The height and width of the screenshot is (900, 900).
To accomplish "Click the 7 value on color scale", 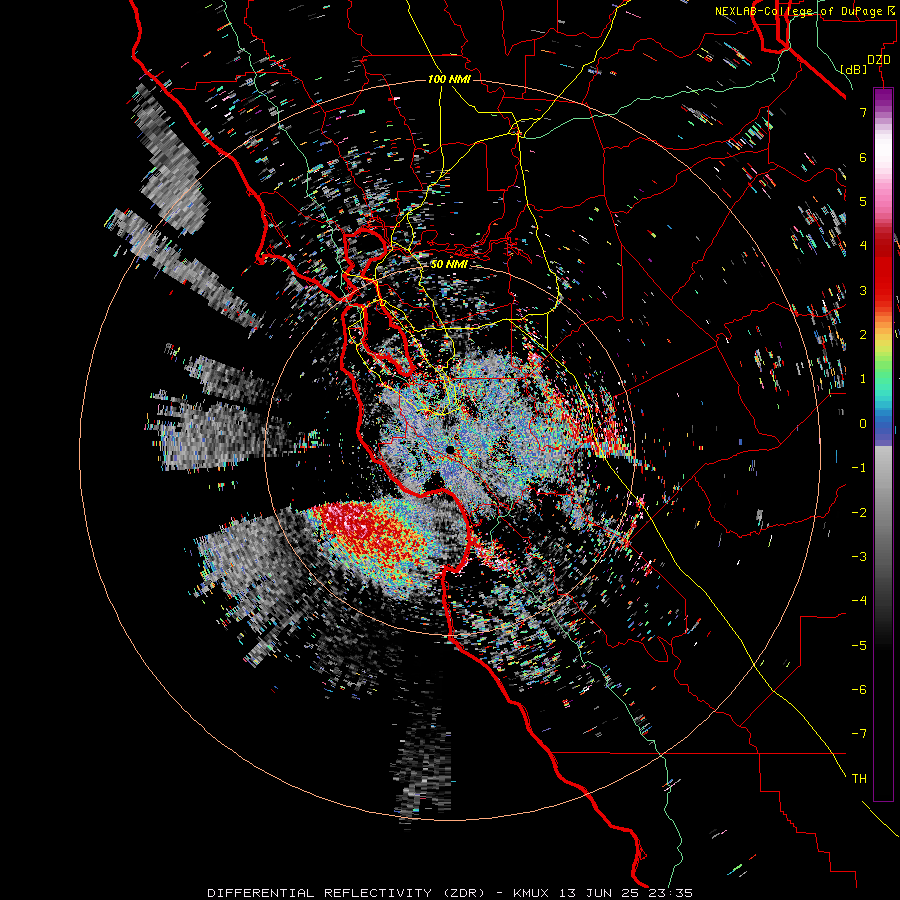I will point(863,112).
